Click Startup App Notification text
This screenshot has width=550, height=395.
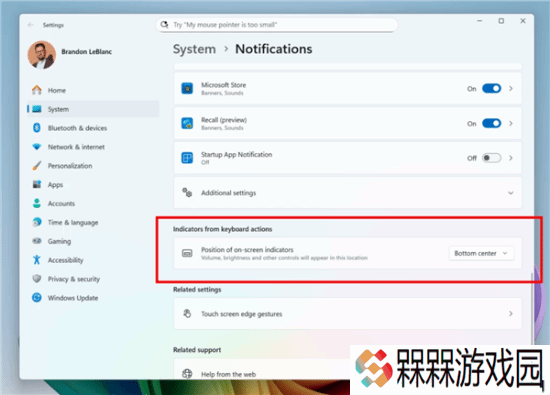[x=236, y=154]
